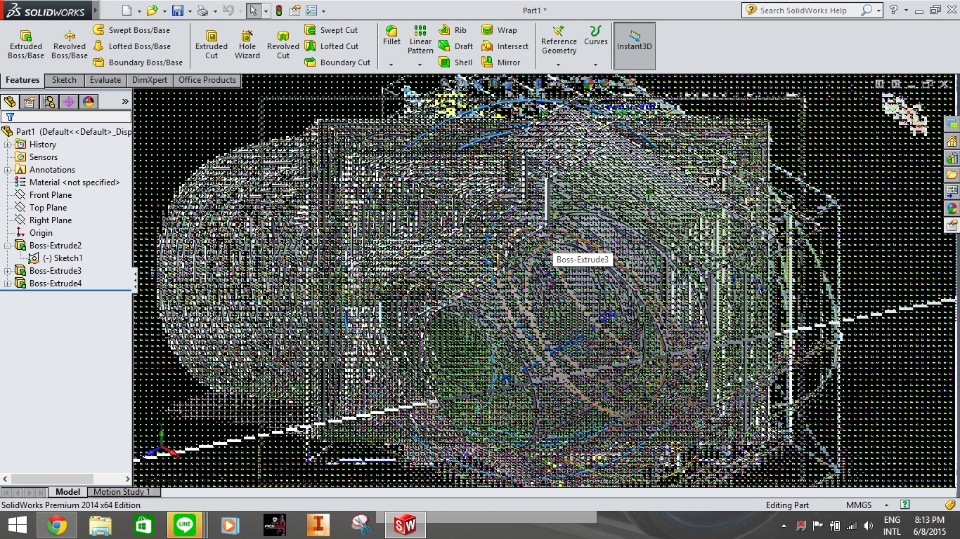Click the Linear Pattern tool
960x539 pixels.
pos(420,40)
